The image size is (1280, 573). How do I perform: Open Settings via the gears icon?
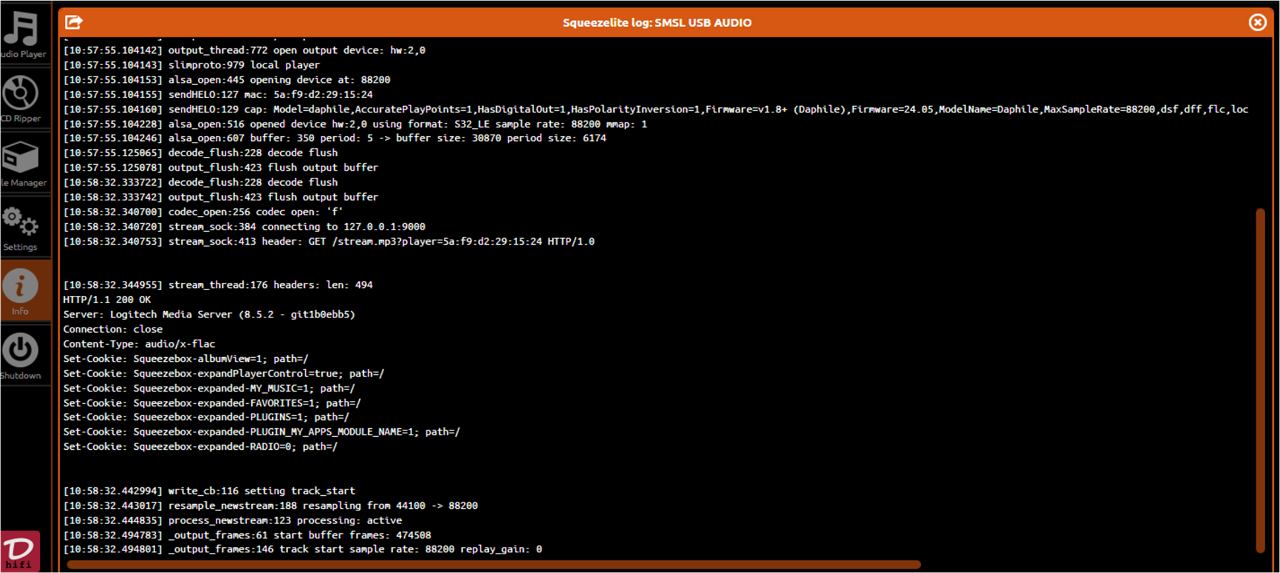point(19,222)
